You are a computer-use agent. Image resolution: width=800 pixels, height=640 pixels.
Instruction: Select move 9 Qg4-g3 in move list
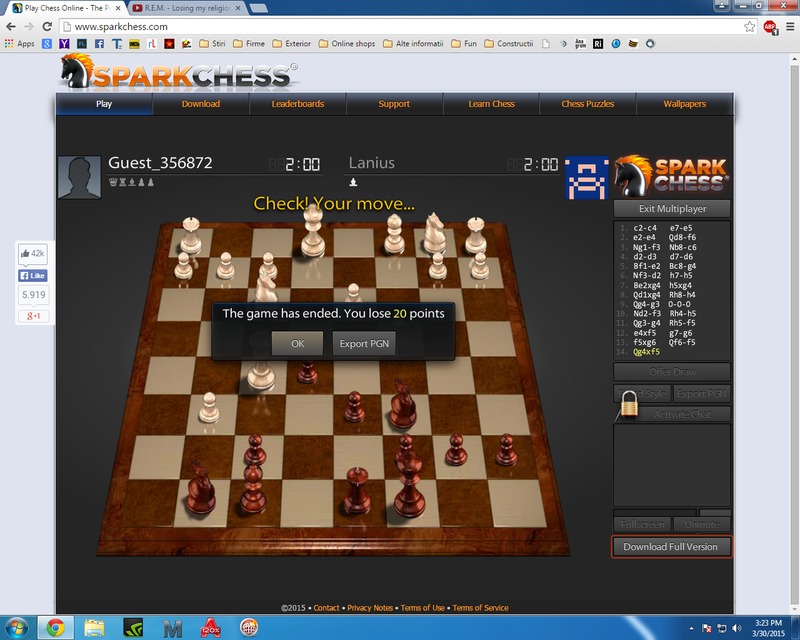646,304
